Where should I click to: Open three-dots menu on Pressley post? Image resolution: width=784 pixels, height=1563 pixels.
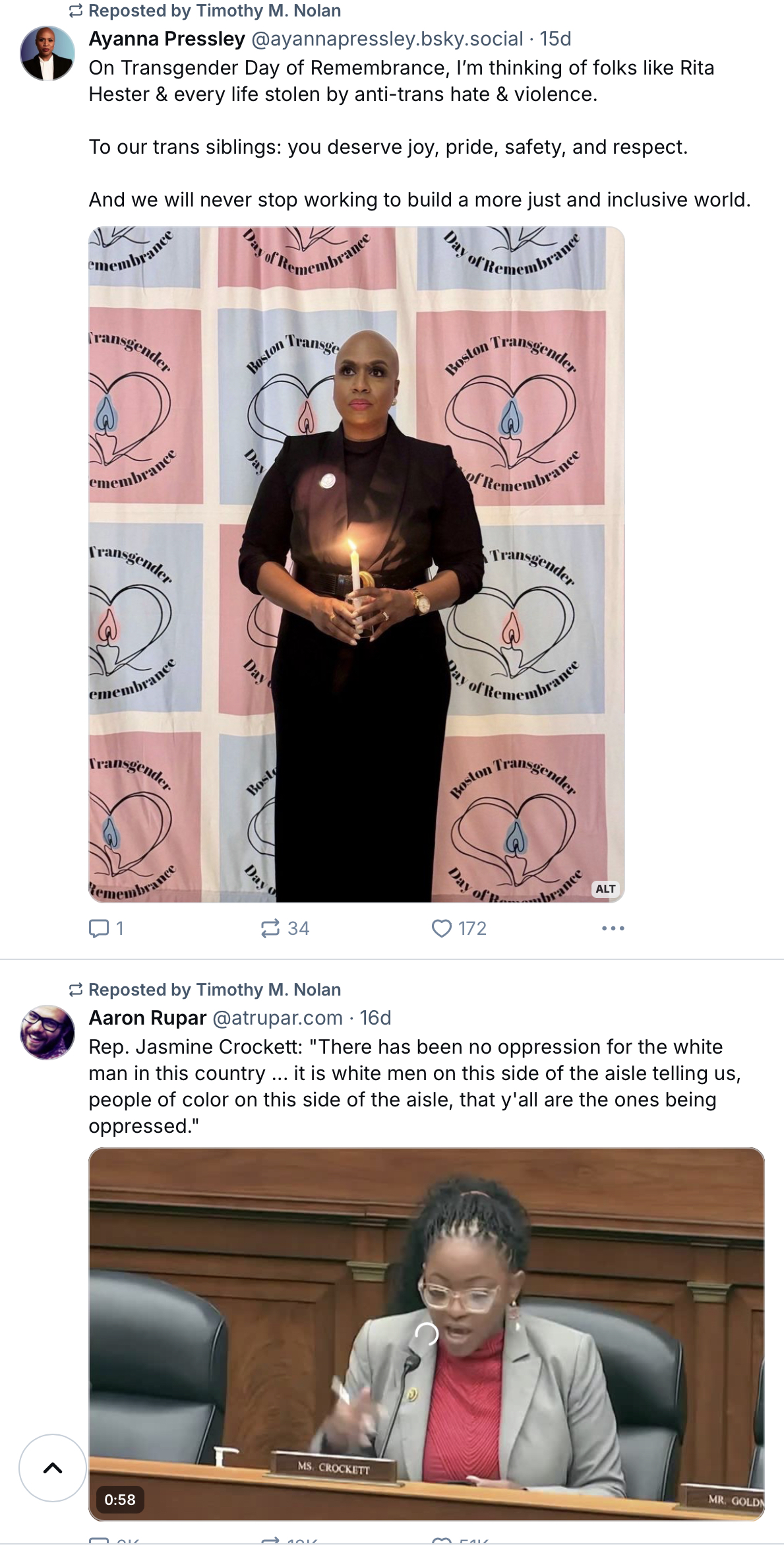coord(613,928)
